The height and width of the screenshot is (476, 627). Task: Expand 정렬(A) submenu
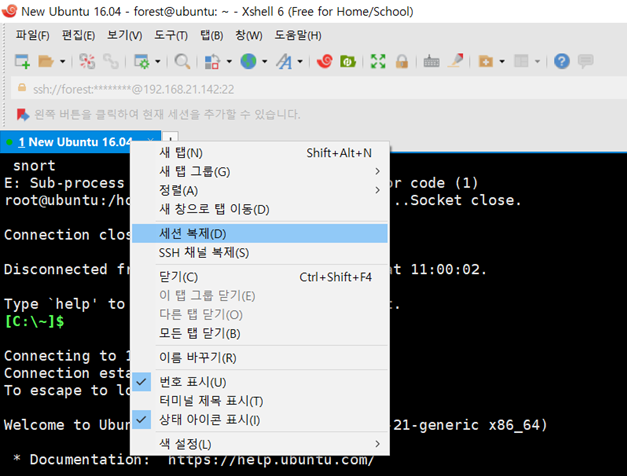pos(260,190)
